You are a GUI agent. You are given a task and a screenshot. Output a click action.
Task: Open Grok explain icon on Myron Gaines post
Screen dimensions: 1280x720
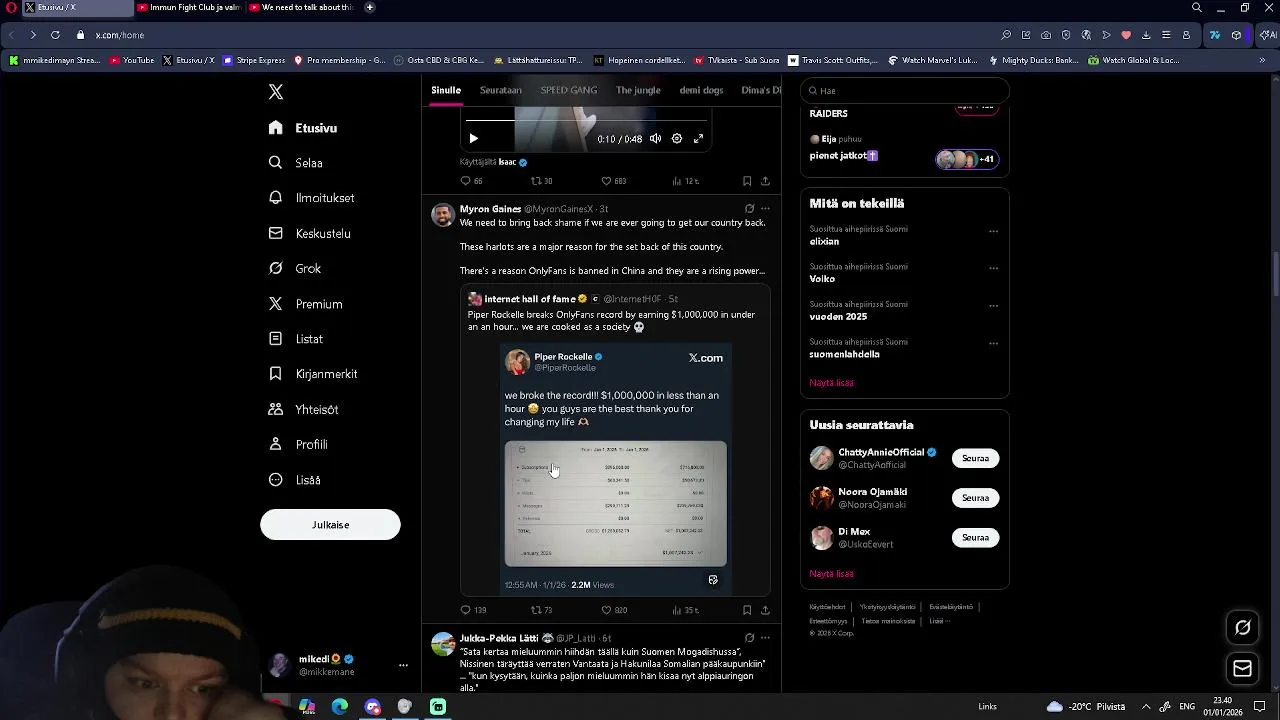(x=749, y=209)
